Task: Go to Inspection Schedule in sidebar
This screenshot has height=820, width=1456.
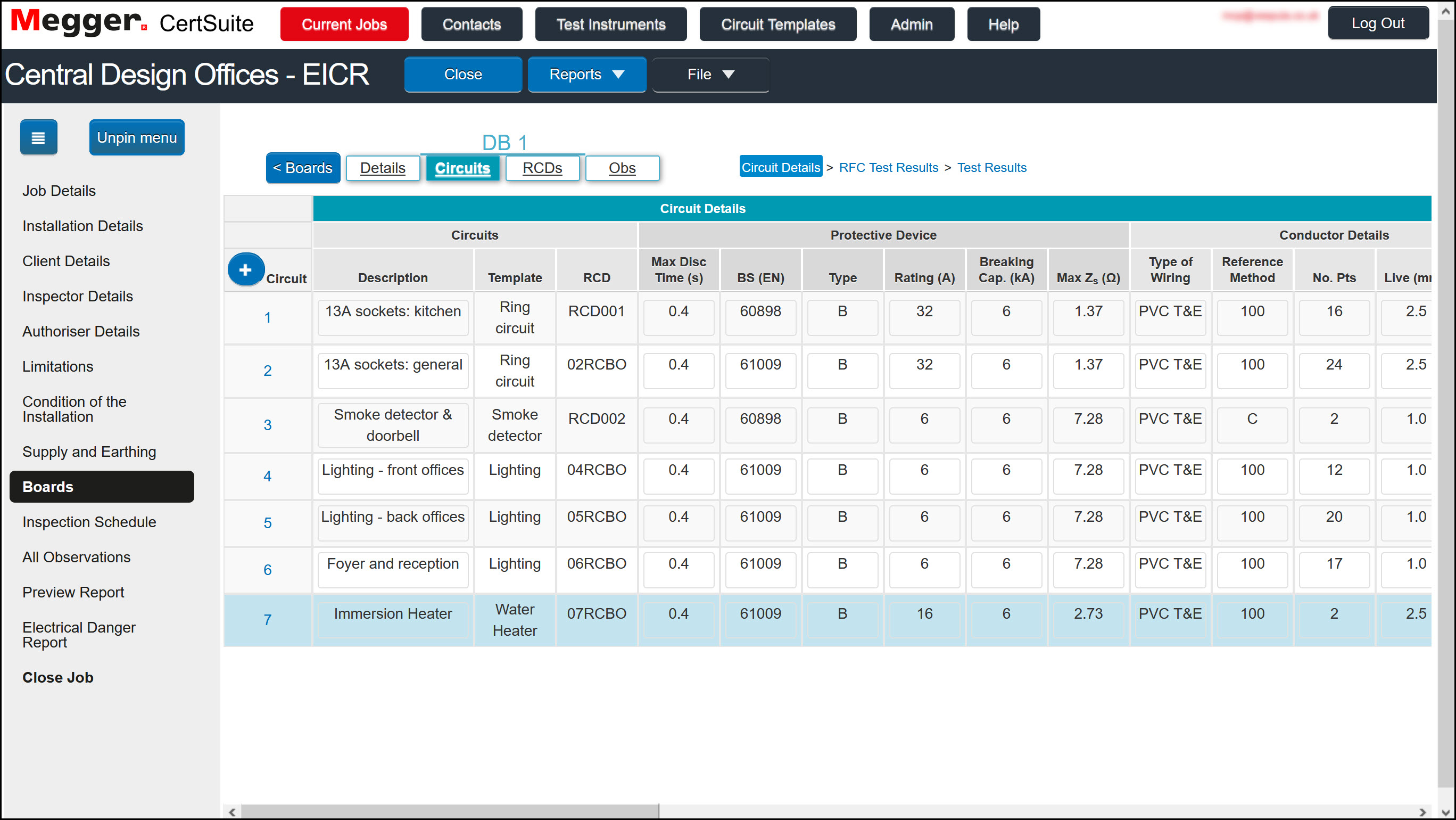Action: click(x=89, y=522)
